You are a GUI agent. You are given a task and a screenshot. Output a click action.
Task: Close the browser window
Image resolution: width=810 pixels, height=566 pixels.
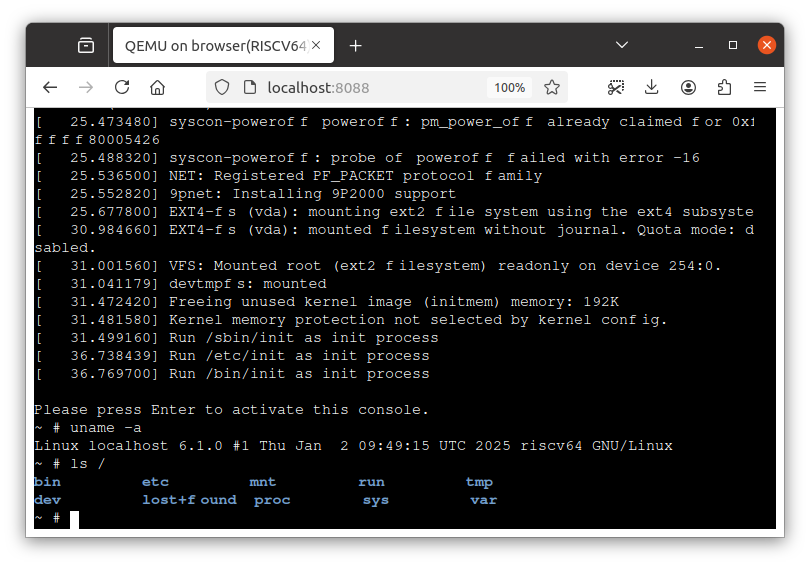pyautogui.click(x=767, y=45)
